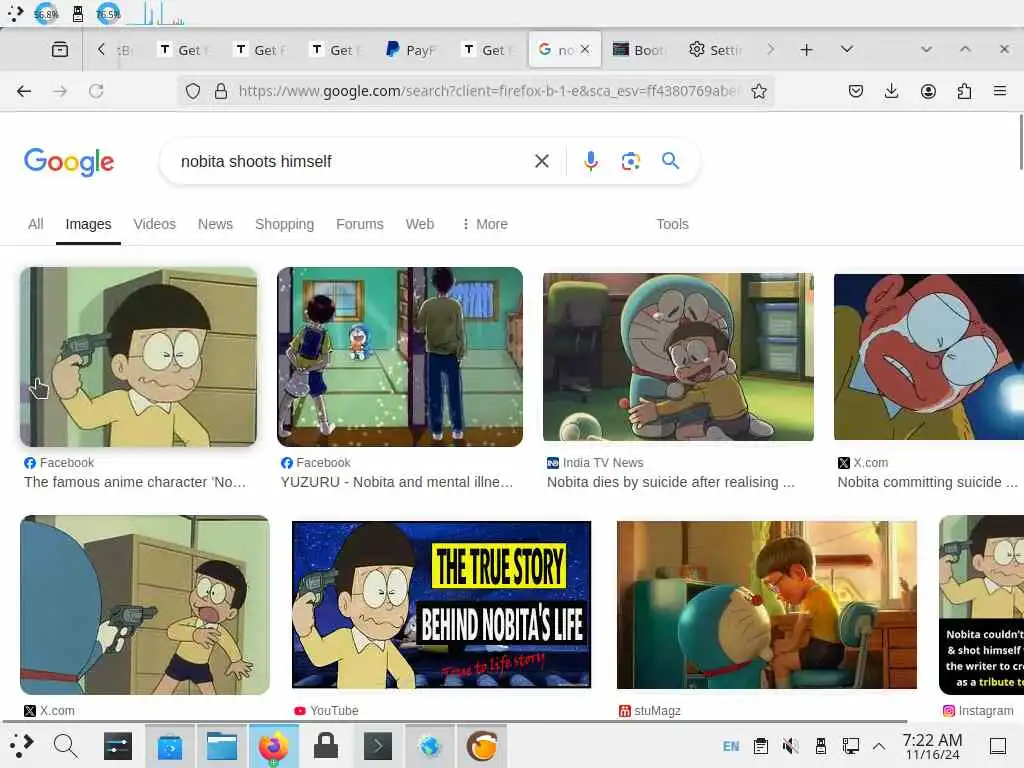
Task: Switch to the PayPal browser tab
Action: point(411,50)
